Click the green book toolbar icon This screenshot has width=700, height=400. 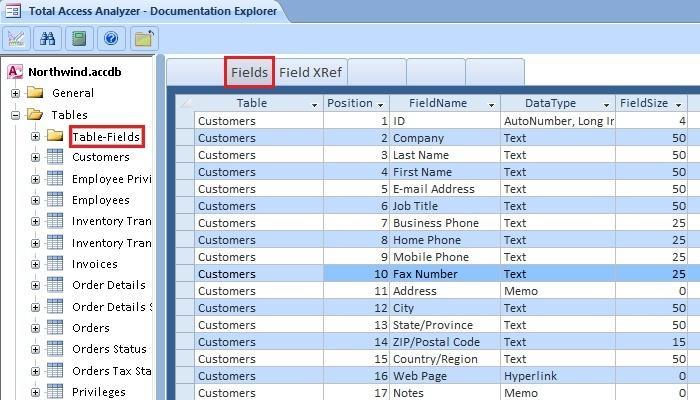(x=79, y=39)
